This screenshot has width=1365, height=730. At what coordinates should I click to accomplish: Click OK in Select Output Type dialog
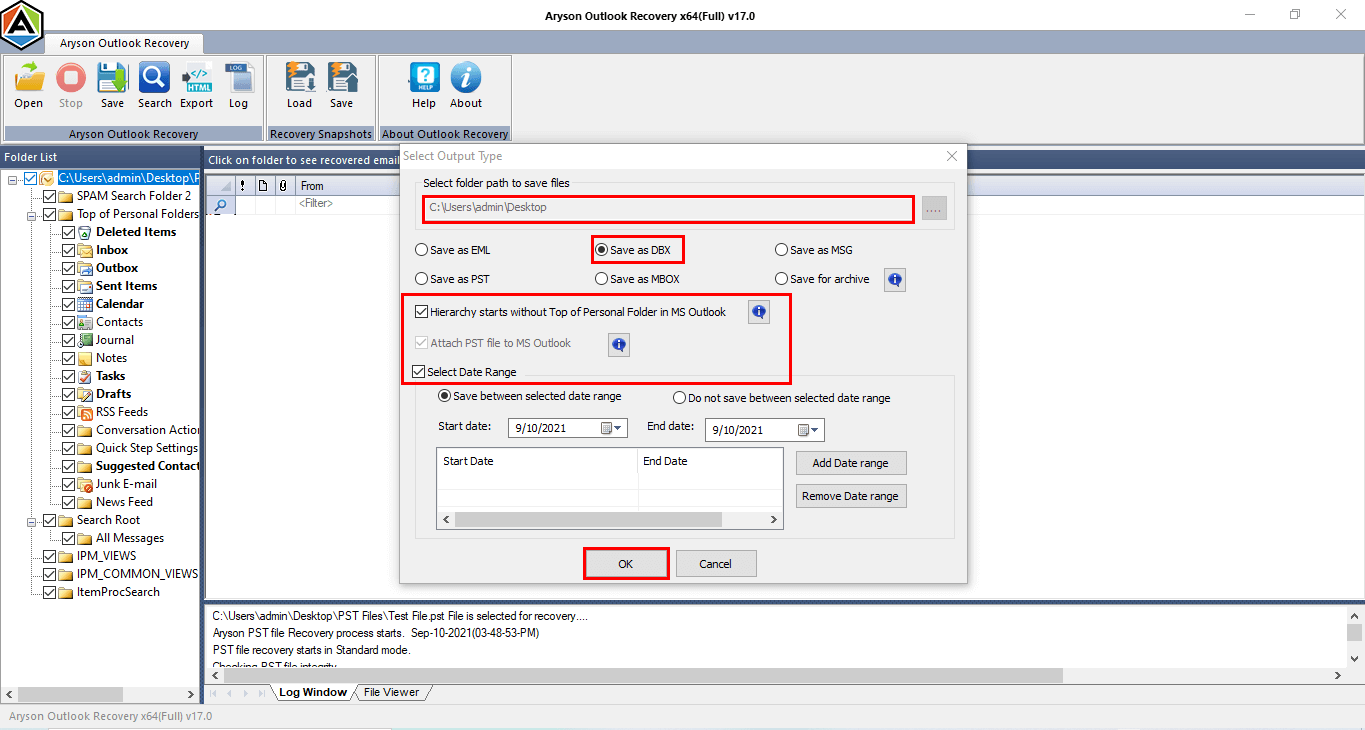coord(626,564)
